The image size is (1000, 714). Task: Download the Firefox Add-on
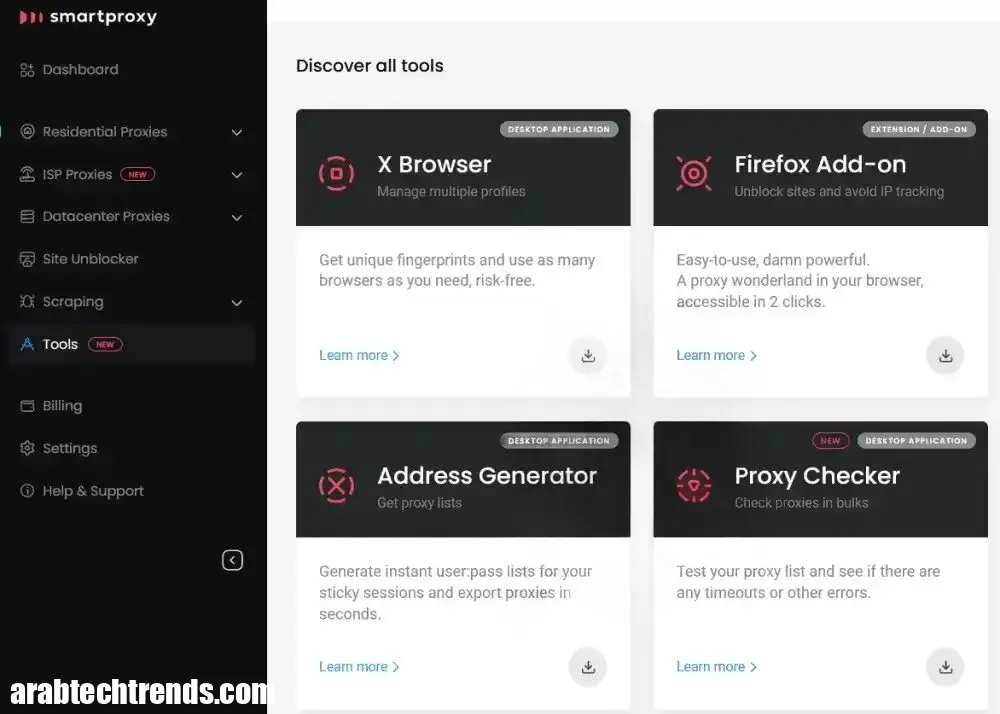point(945,355)
